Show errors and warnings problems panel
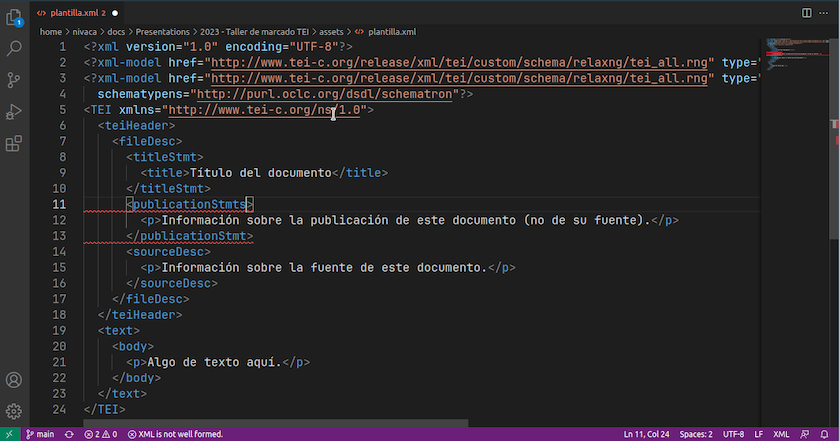Screen dimensions: 840x441 101,434
